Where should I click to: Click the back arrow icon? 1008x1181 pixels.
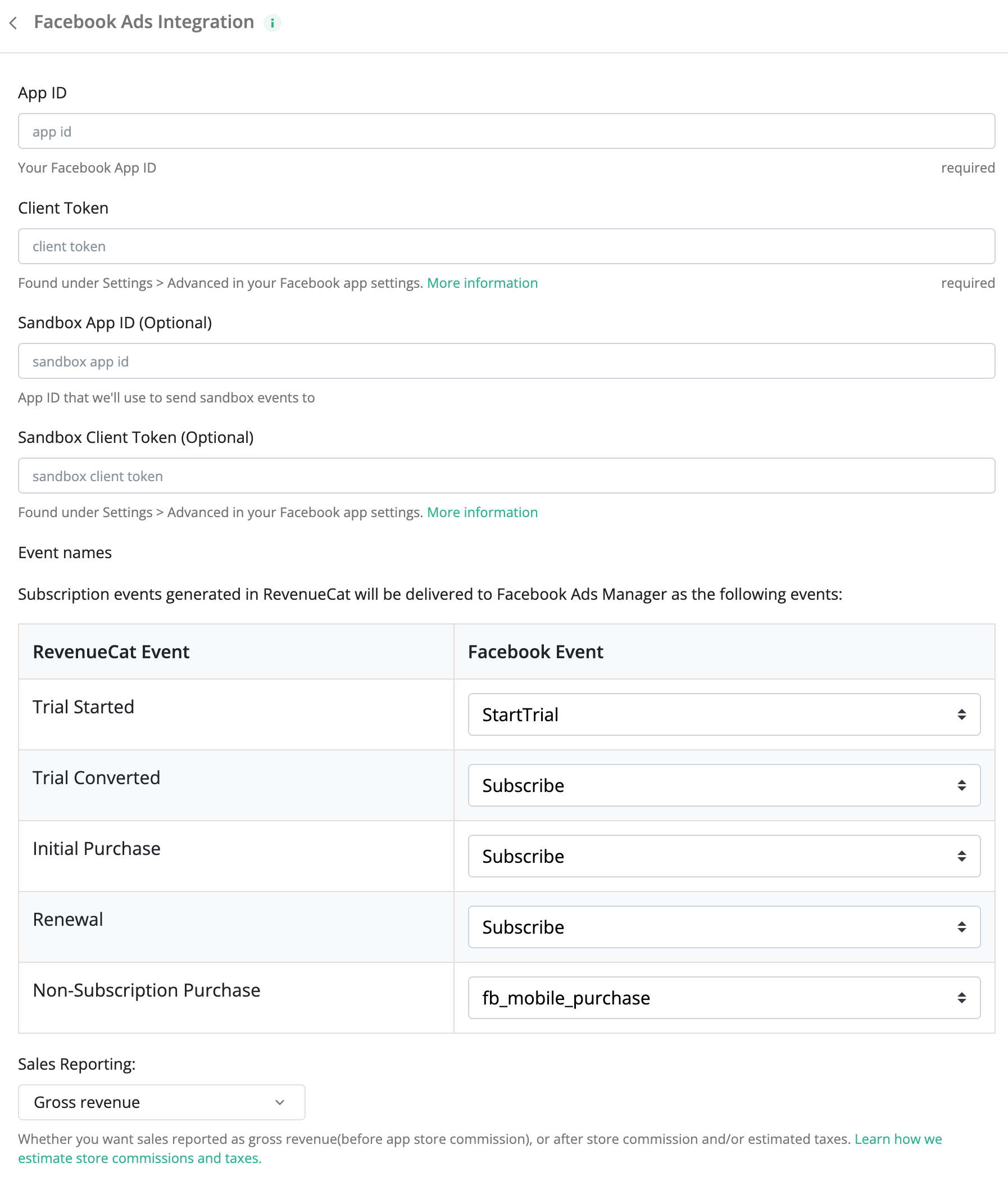(x=13, y=23)
